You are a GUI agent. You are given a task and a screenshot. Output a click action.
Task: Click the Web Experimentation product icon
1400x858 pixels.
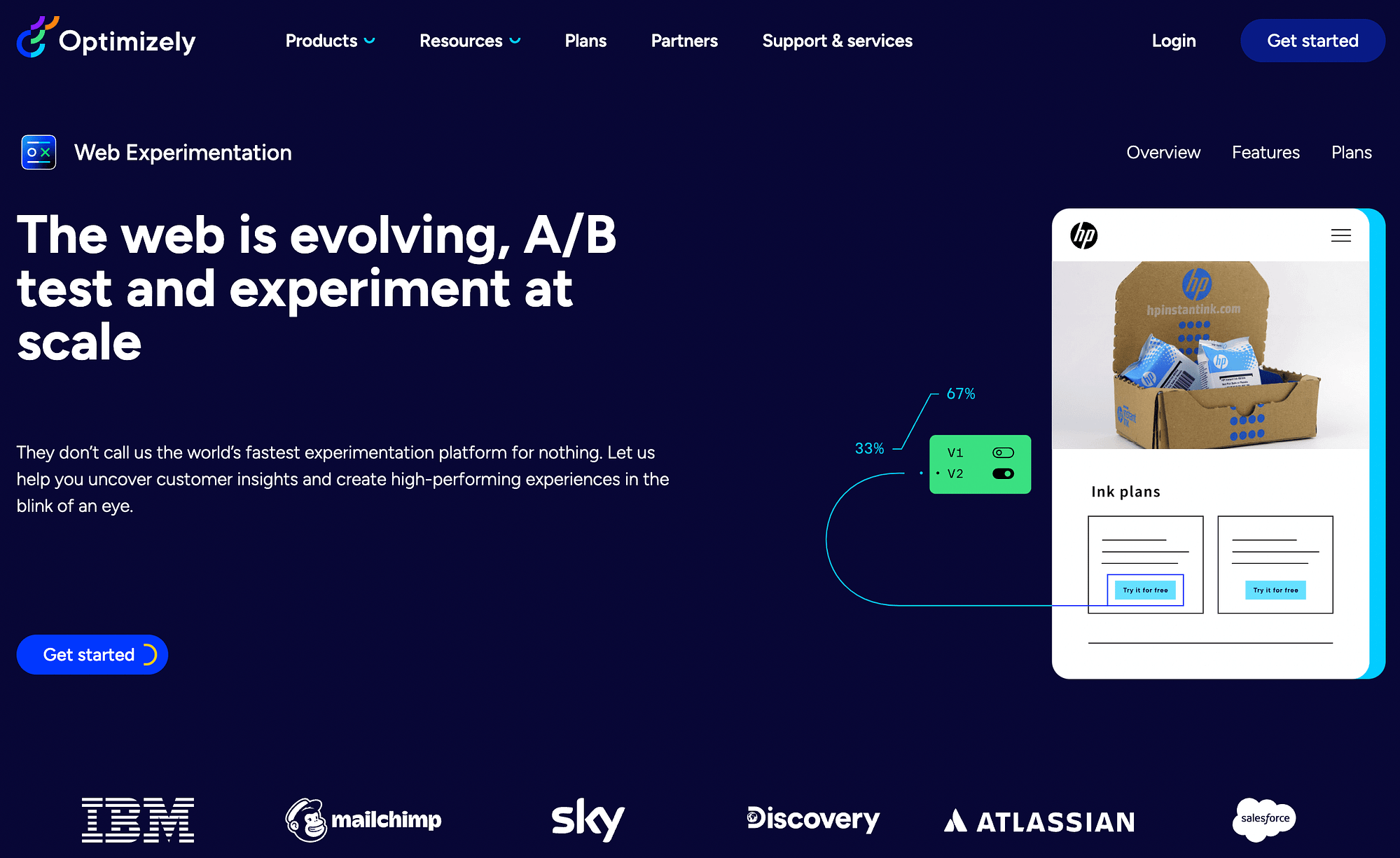coord(38,152)
